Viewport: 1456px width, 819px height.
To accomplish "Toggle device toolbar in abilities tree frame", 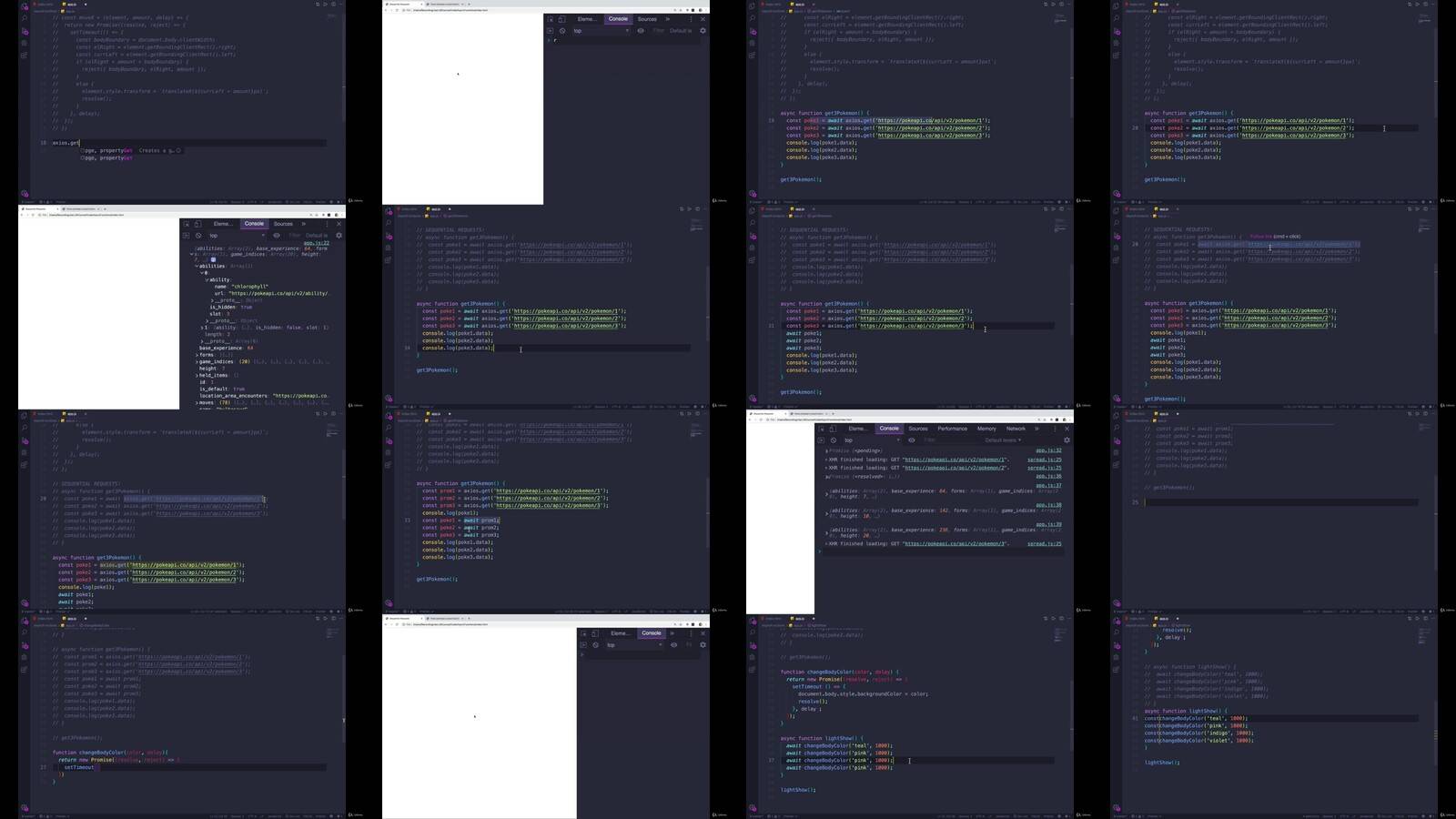I will click(x=197, y=224).
